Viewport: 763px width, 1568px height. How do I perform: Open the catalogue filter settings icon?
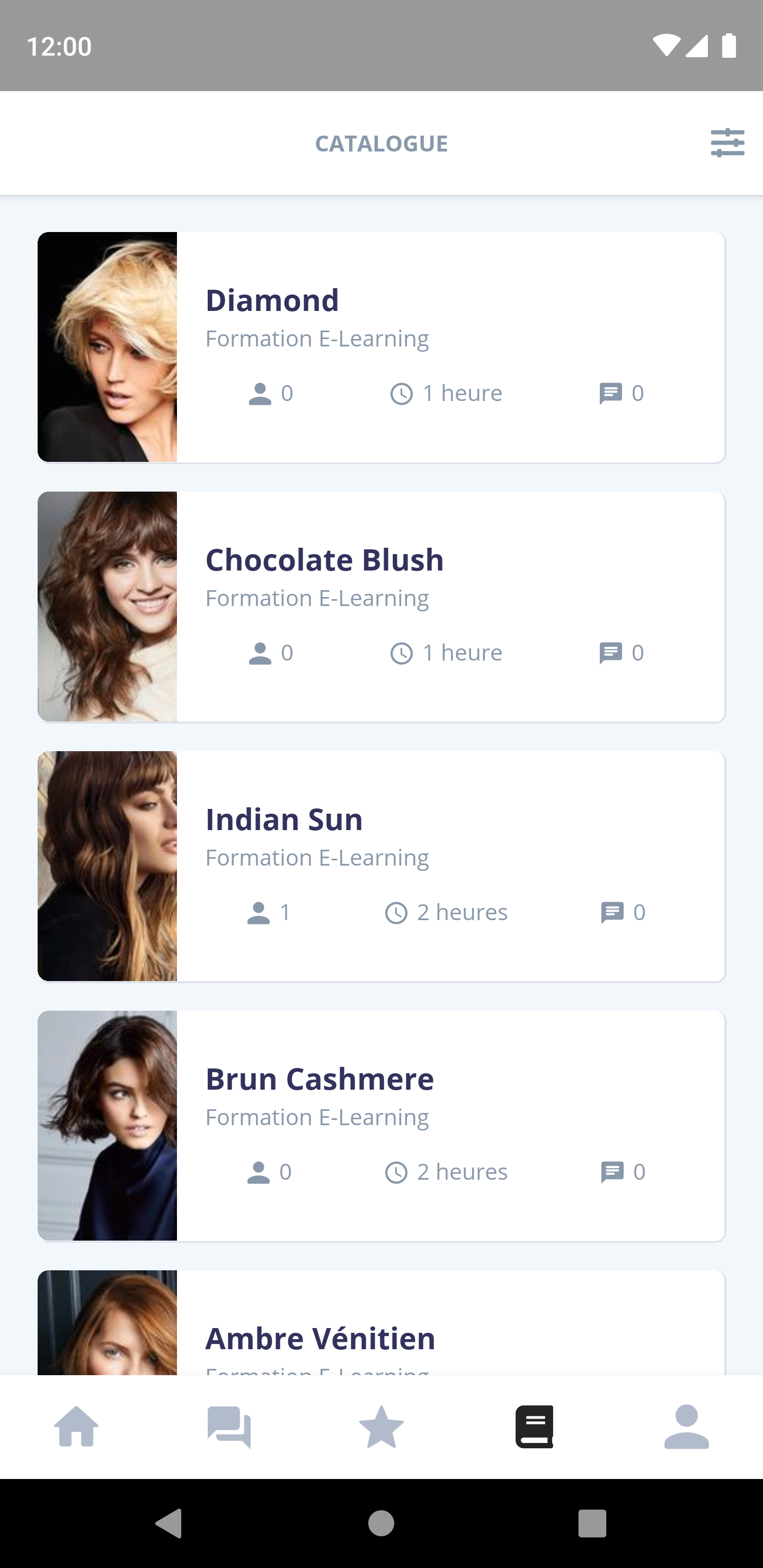(727, 143)
